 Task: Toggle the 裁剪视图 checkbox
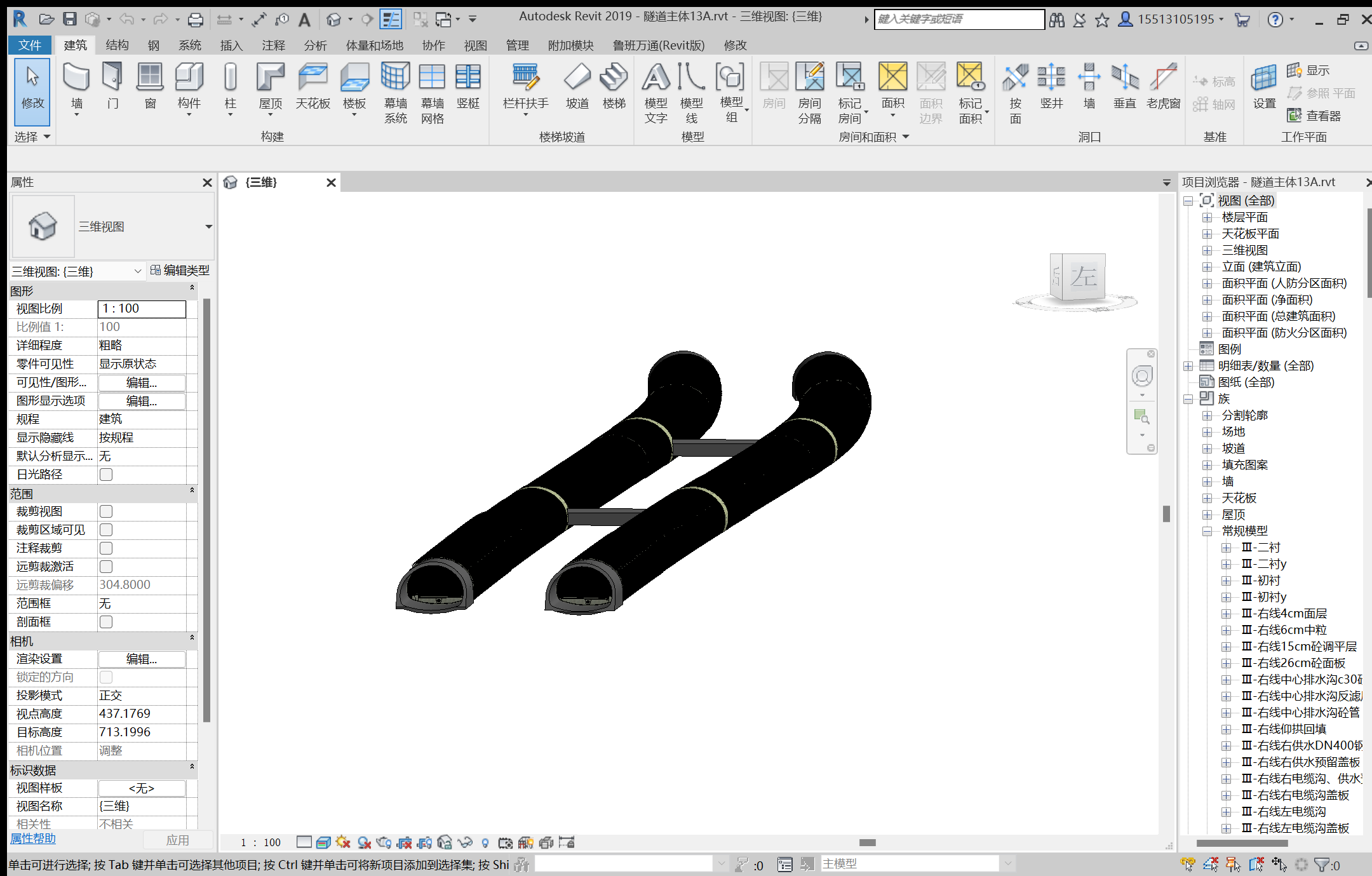pos(106,511)
